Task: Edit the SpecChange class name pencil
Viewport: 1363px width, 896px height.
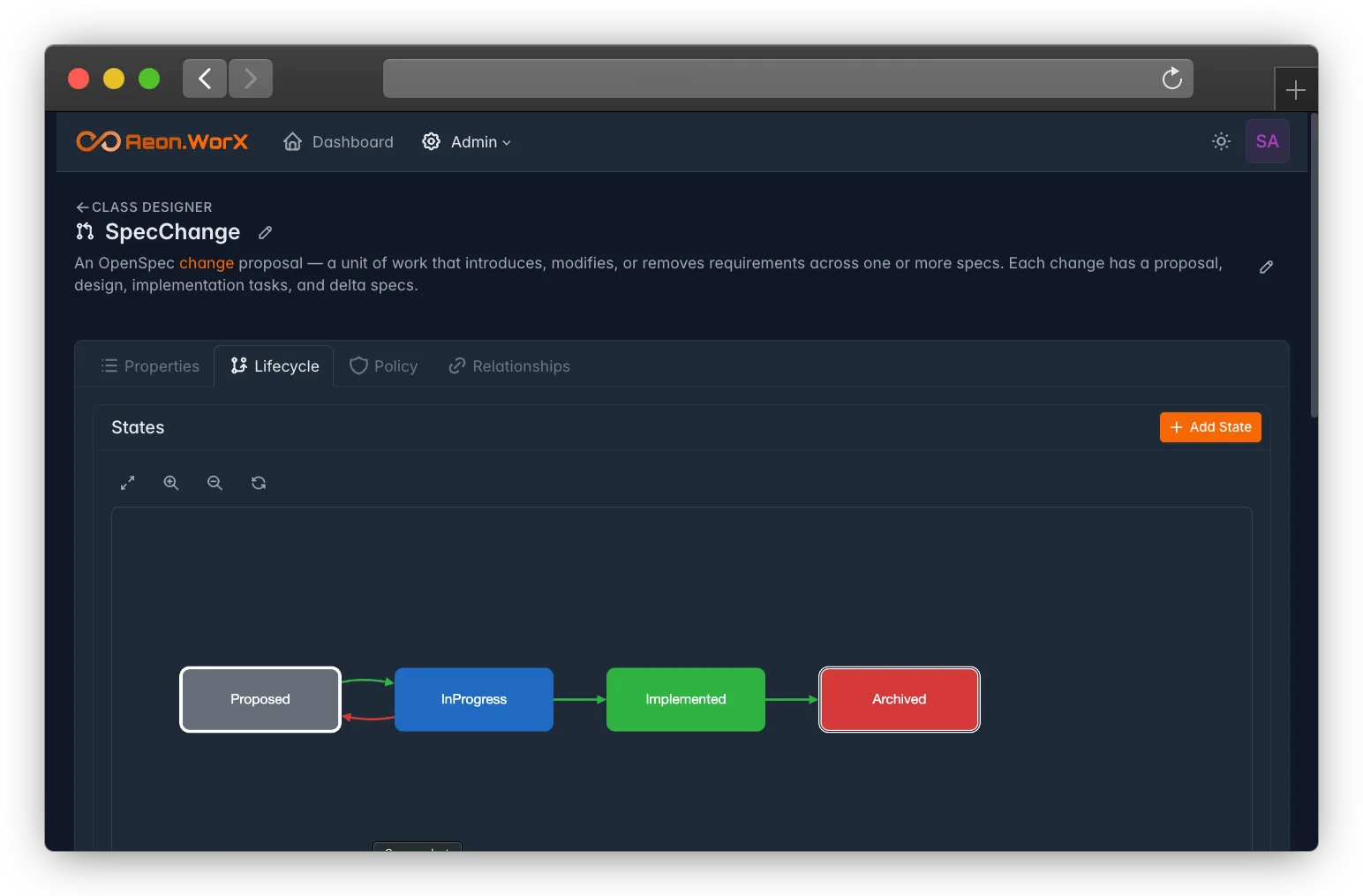Action: [x=265, y=233]
